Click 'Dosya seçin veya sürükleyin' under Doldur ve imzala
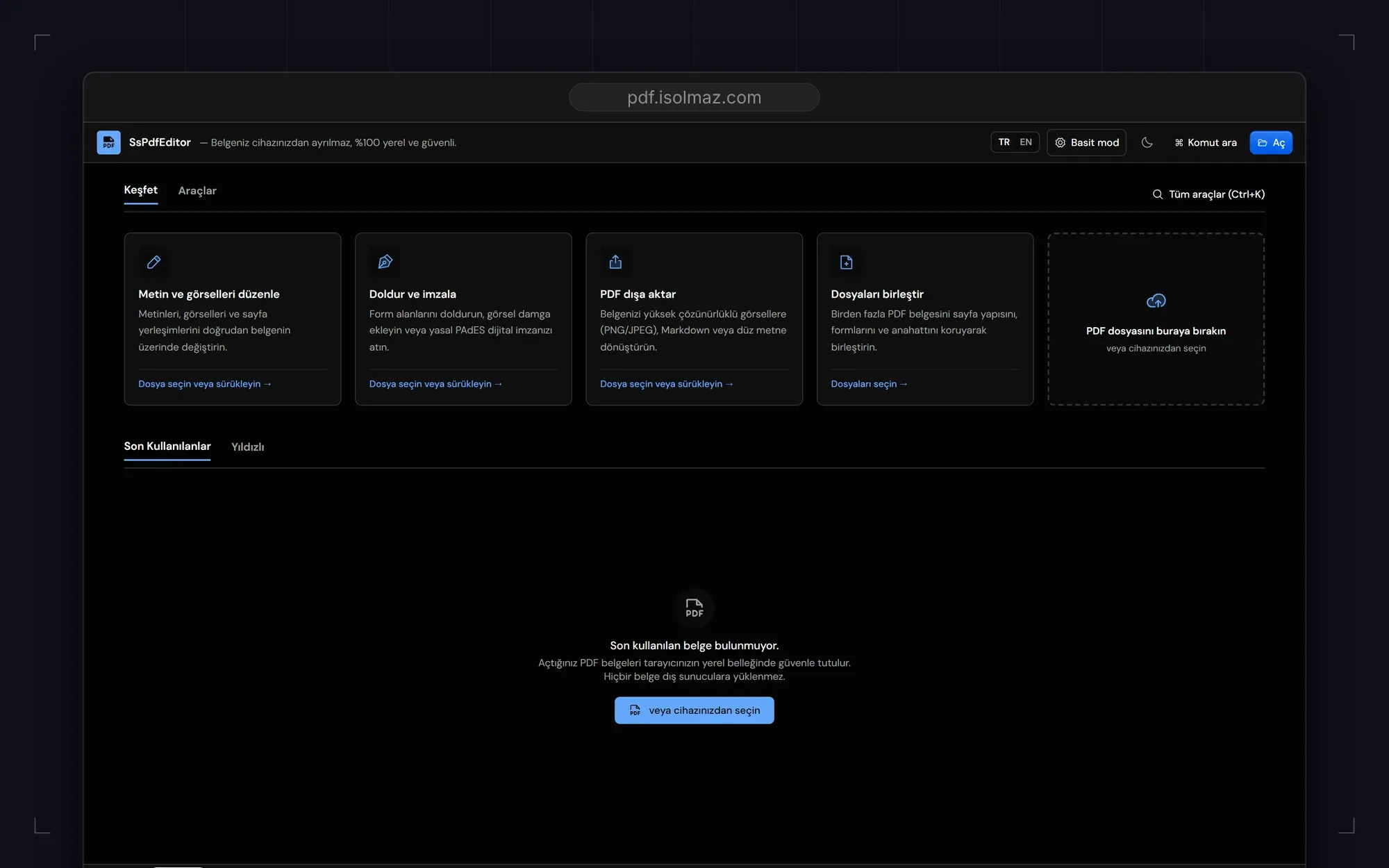The image size is (1389, 868). click(x=435, y=384)
